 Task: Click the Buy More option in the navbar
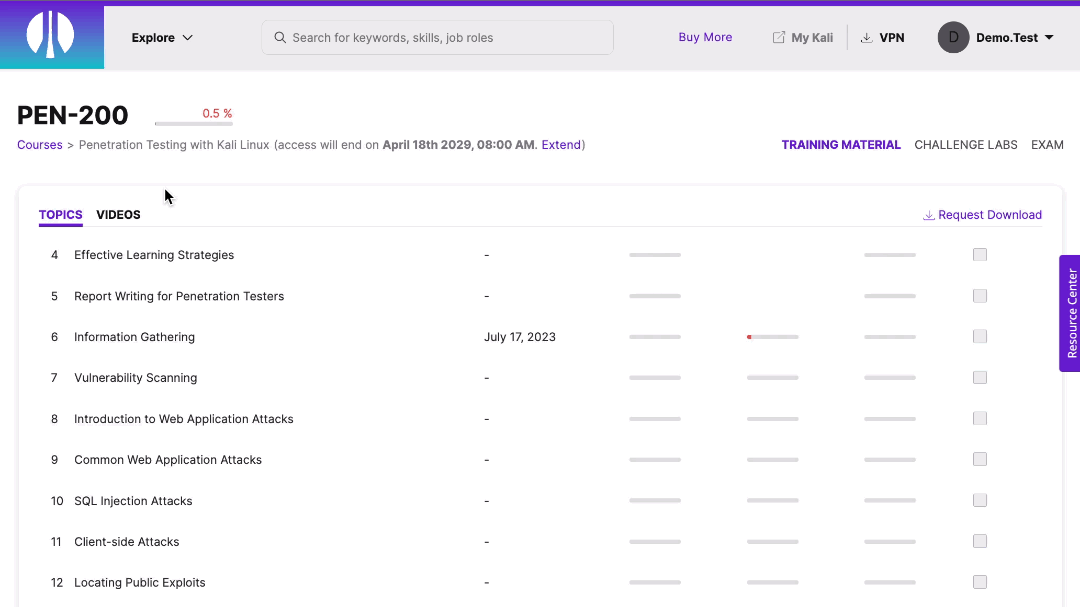705,37
